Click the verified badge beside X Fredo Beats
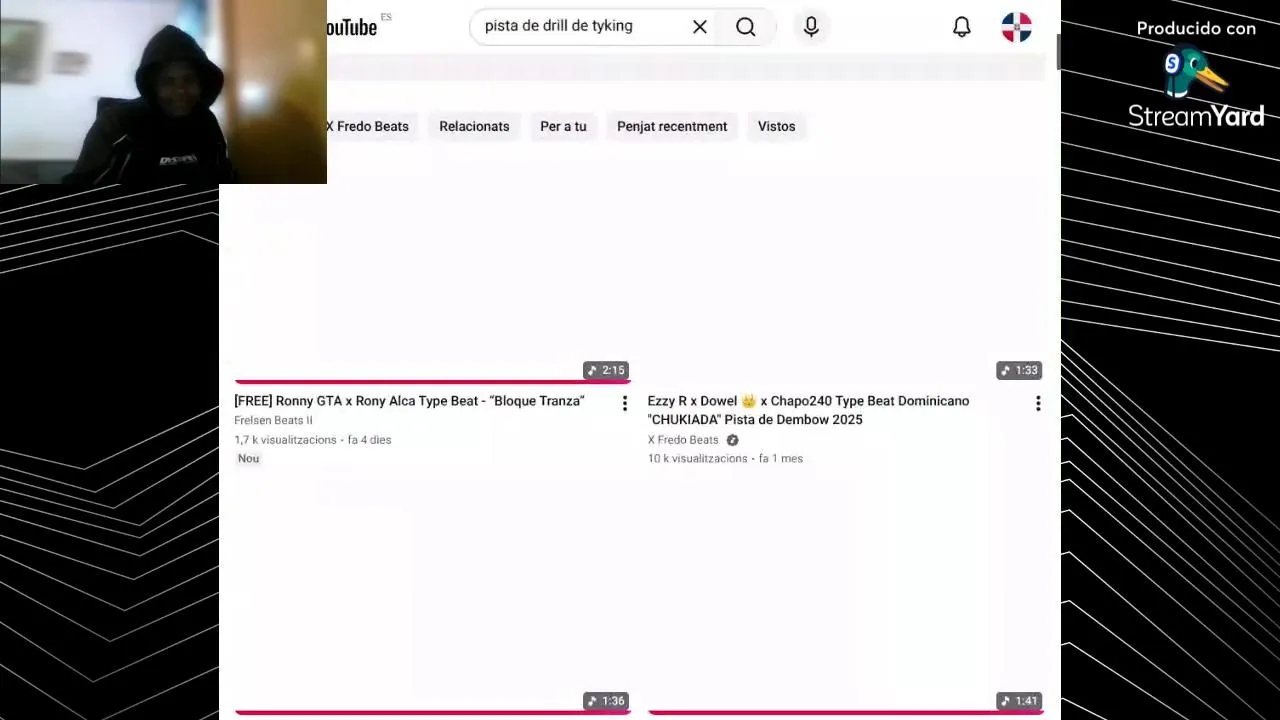This screenshot has height=720, width=1280. tap(732, 440)
